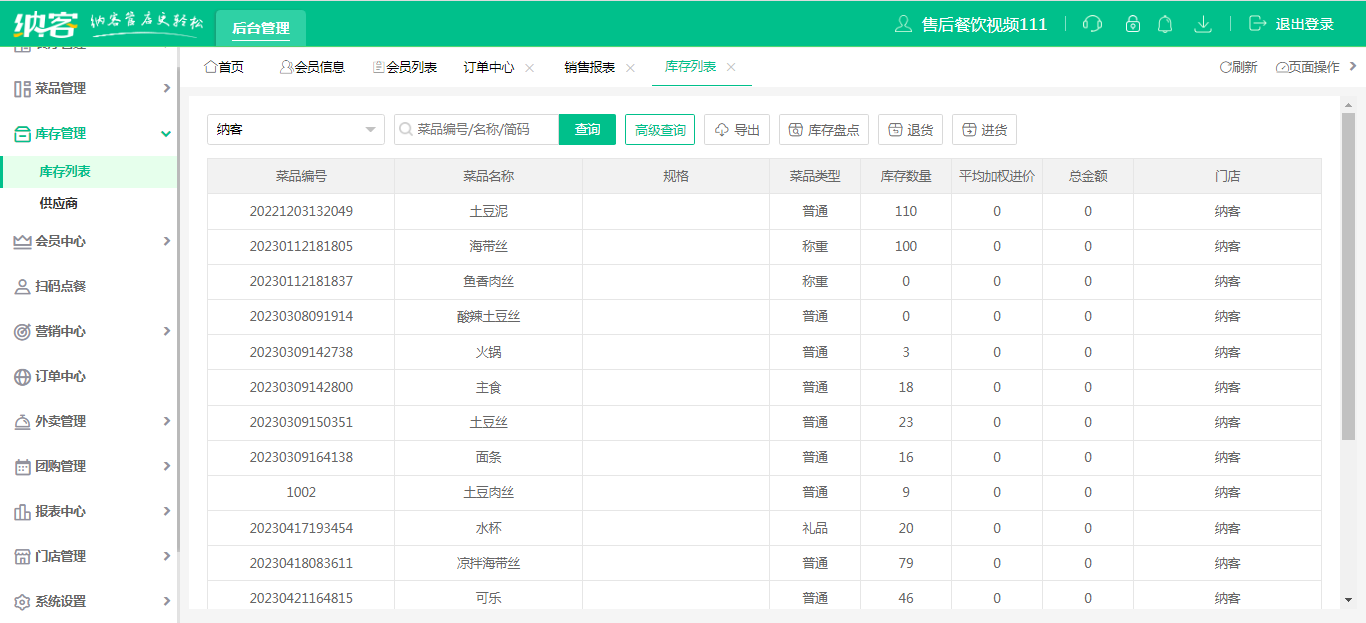The height and width of the screenshot is (623, 1366).
Task: Close the 订单中心 tab
Action: (x=530, y=68)
